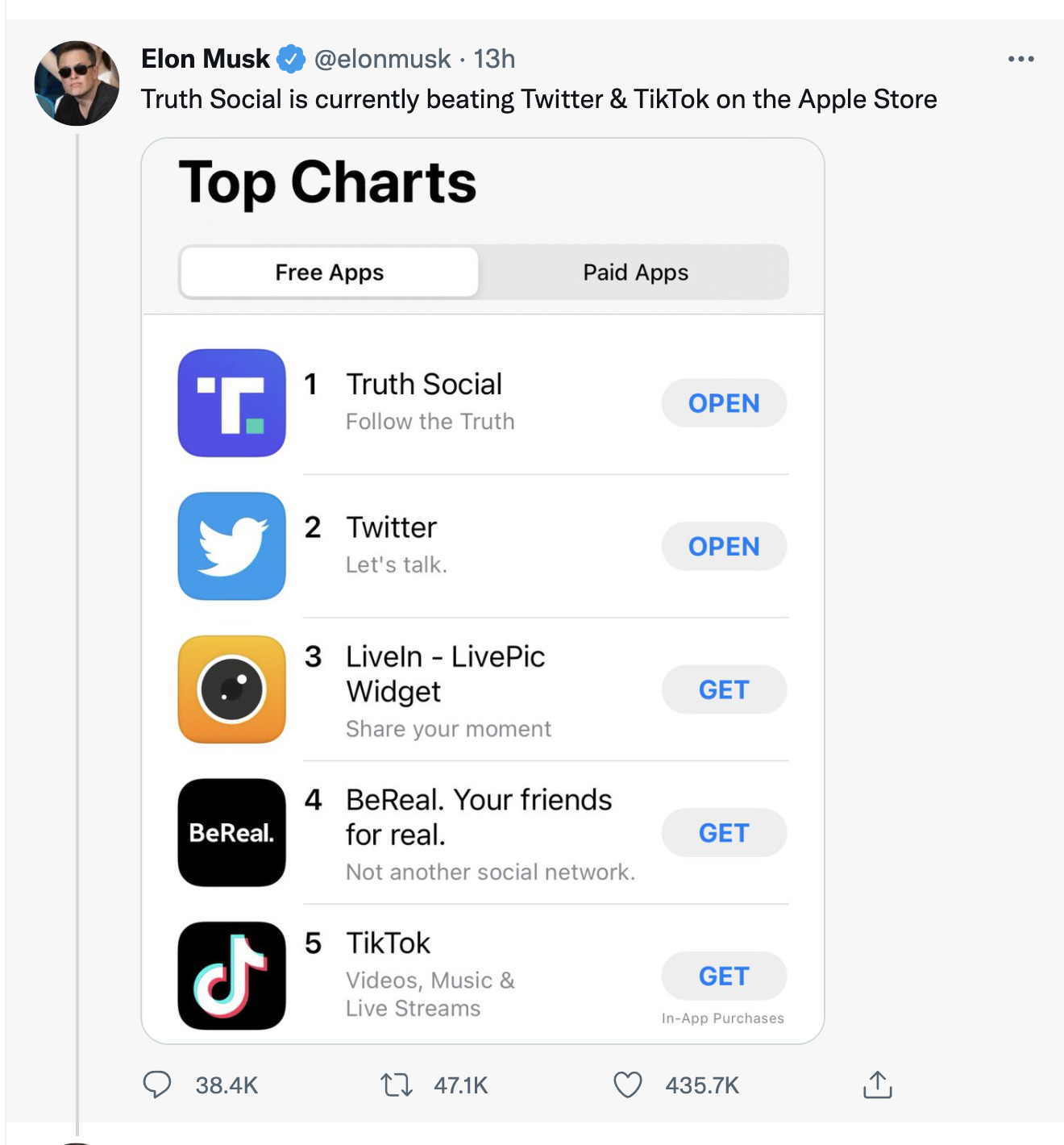Click the Twitter bird app icon

pyautogui.click(x=232, y=546)
